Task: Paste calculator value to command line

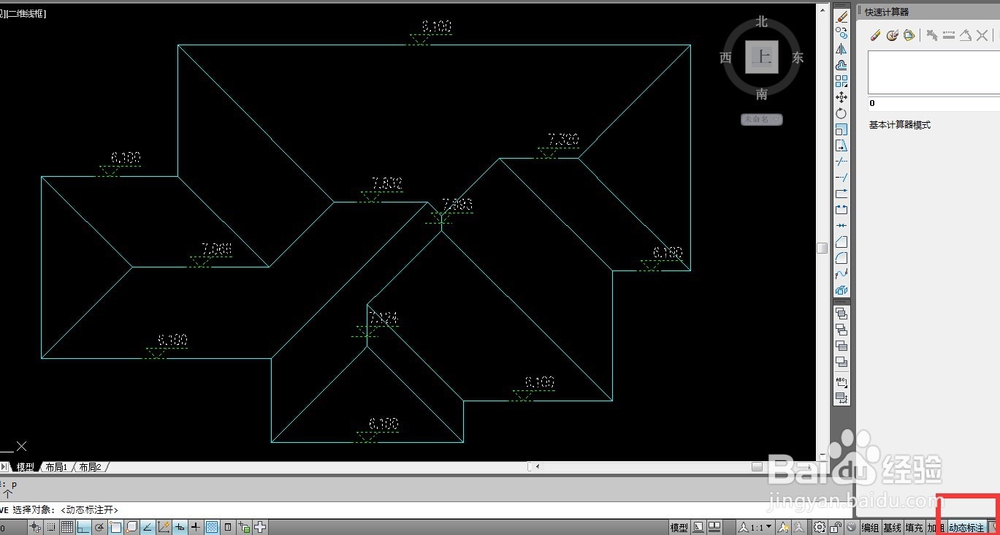Action: click(x=909, y=35)
